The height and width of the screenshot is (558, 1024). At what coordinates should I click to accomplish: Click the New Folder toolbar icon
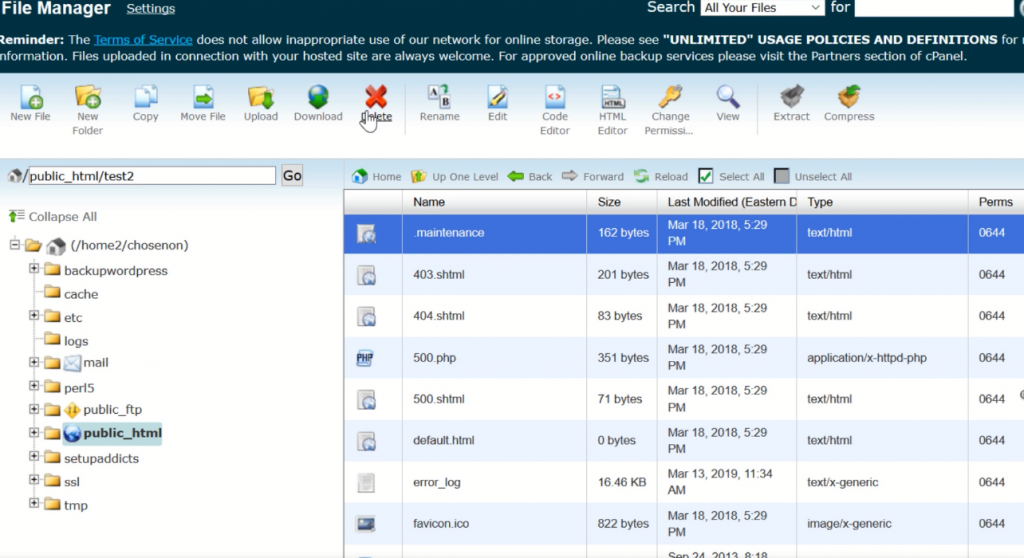pos(88,97)
